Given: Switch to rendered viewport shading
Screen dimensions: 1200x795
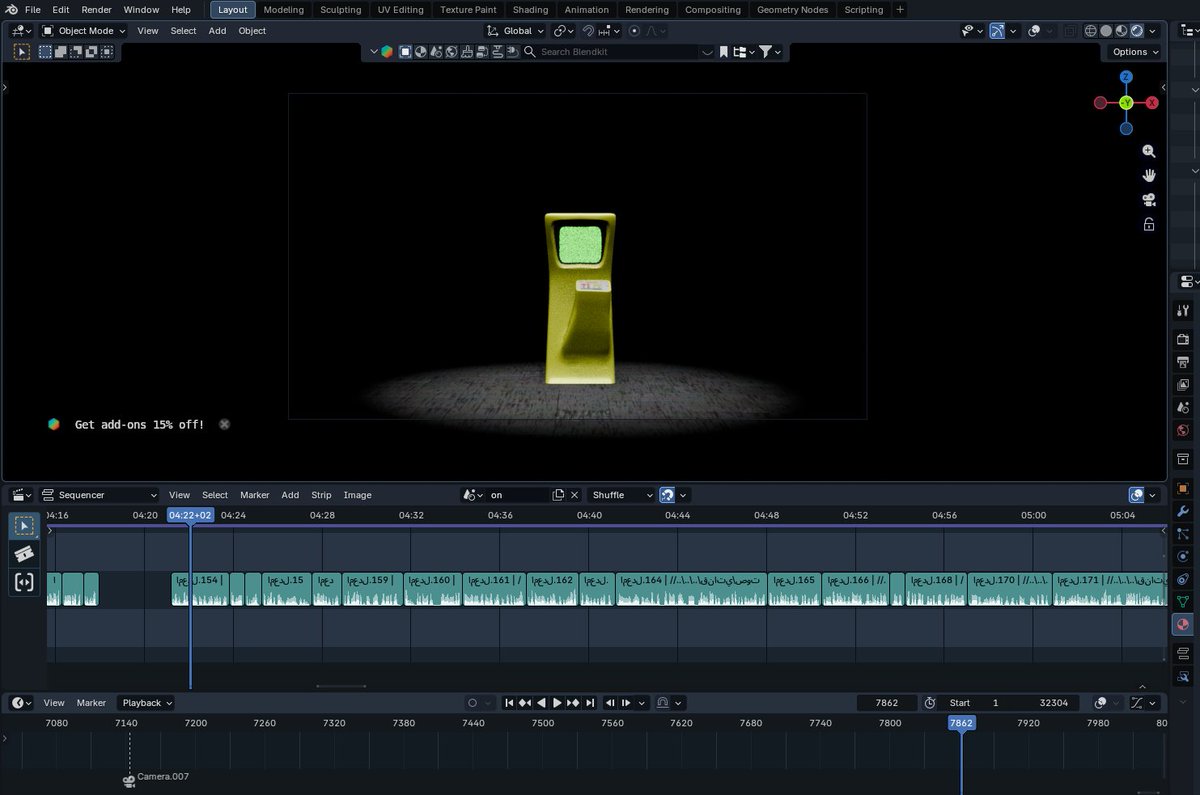Looking at the screenshot, I should click(x=1136, y=31).
